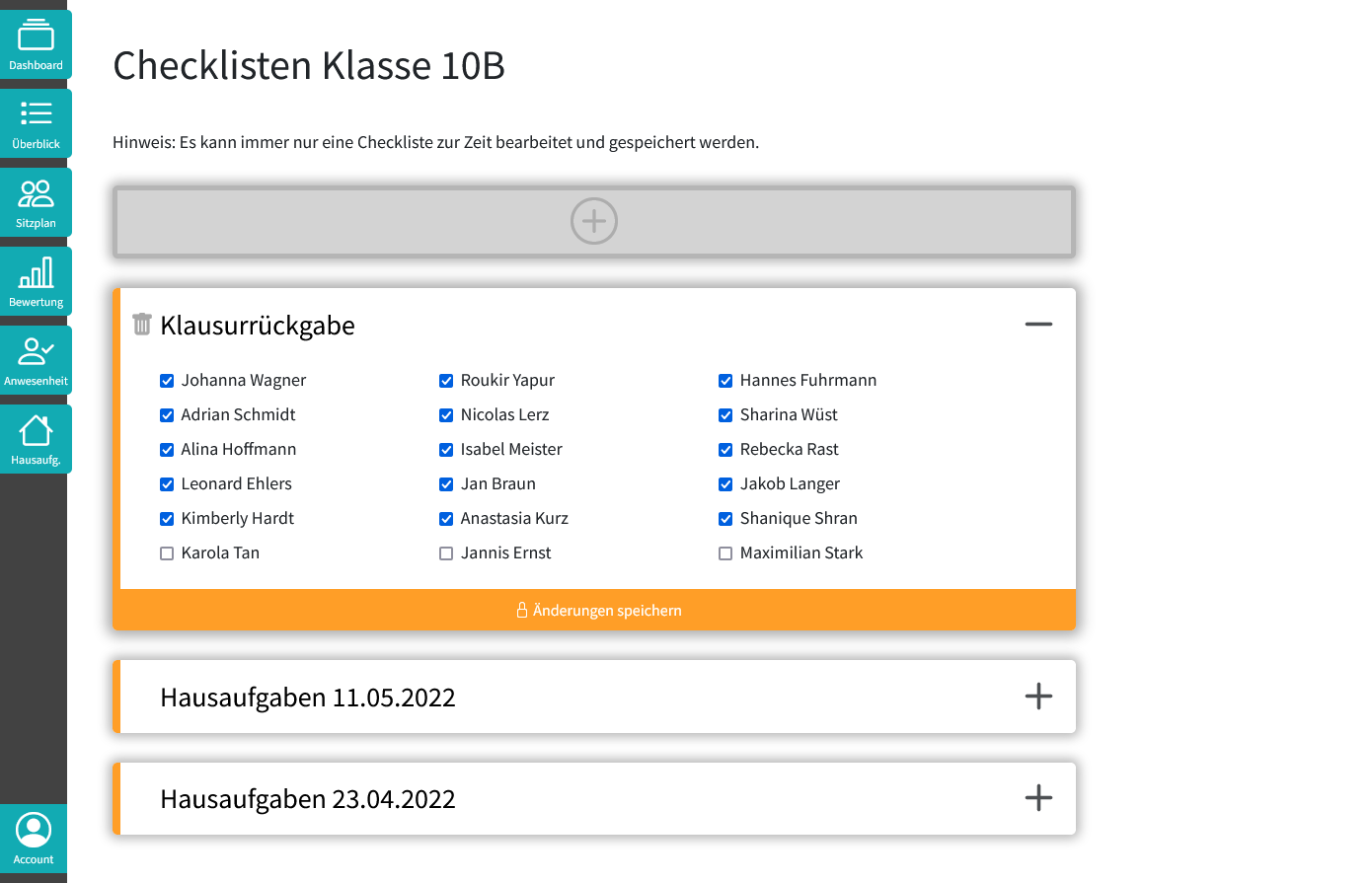This screenshot has width=1372, height=883.
Task: Go to Sitzplan seating view
Action: [x=36, y=202]
